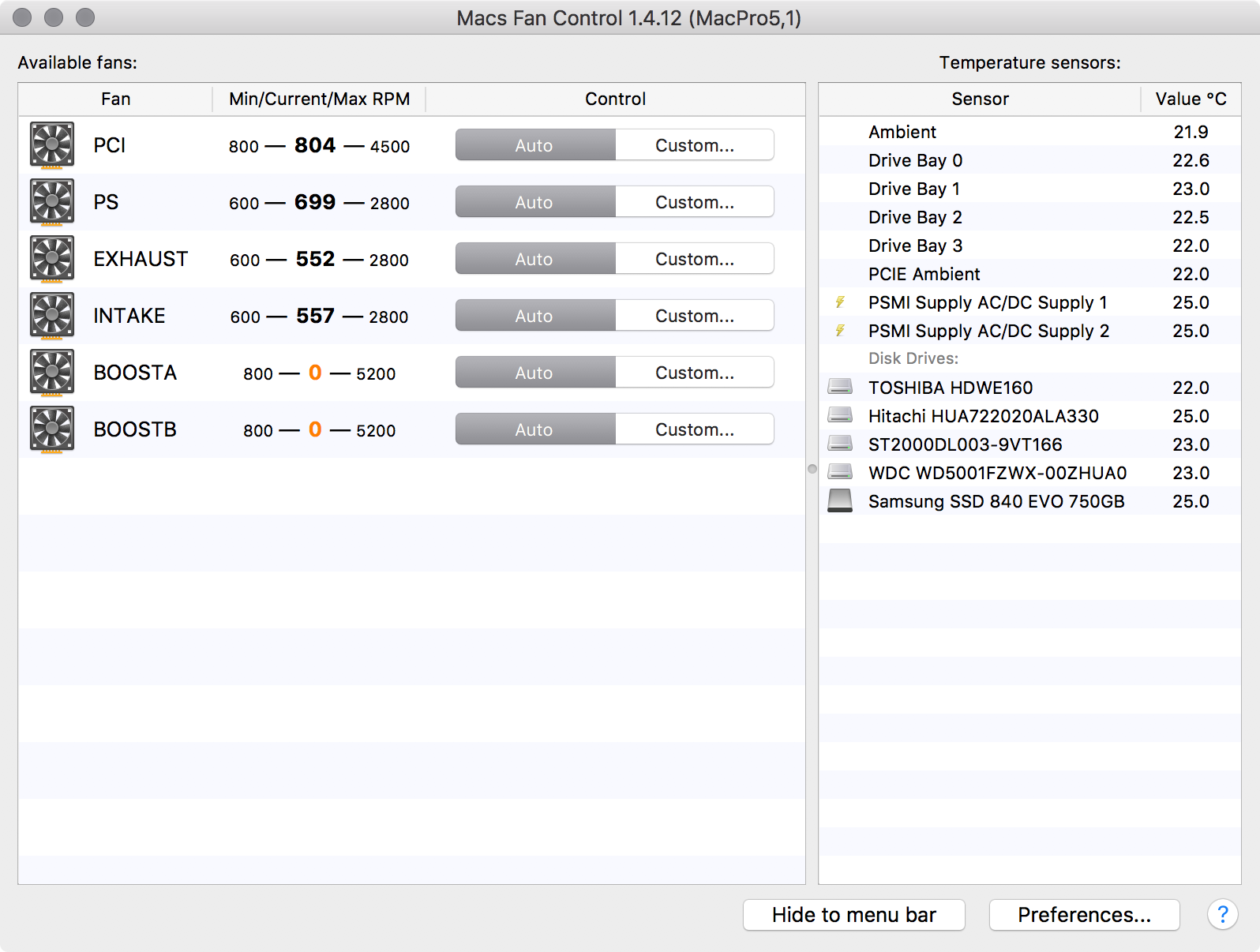Click the Disk Drives section label

[913, 358]
